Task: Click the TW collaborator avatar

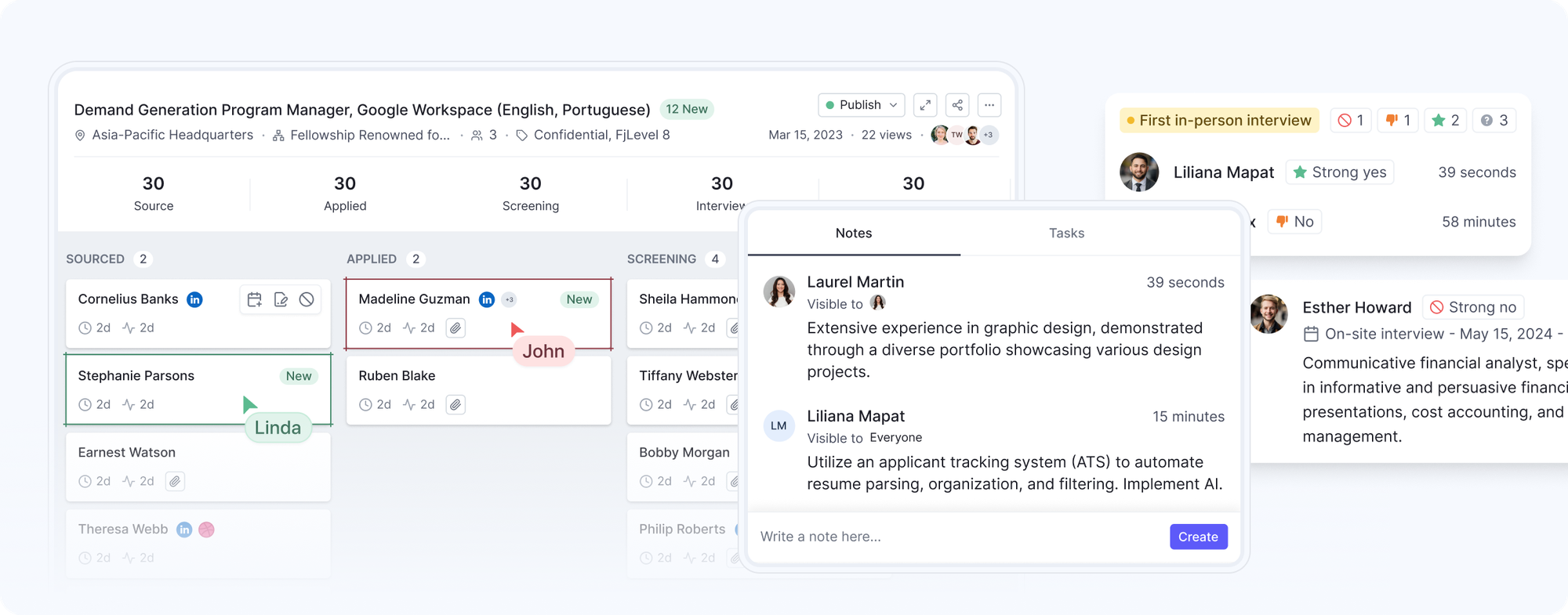Action: coord(956,135)
